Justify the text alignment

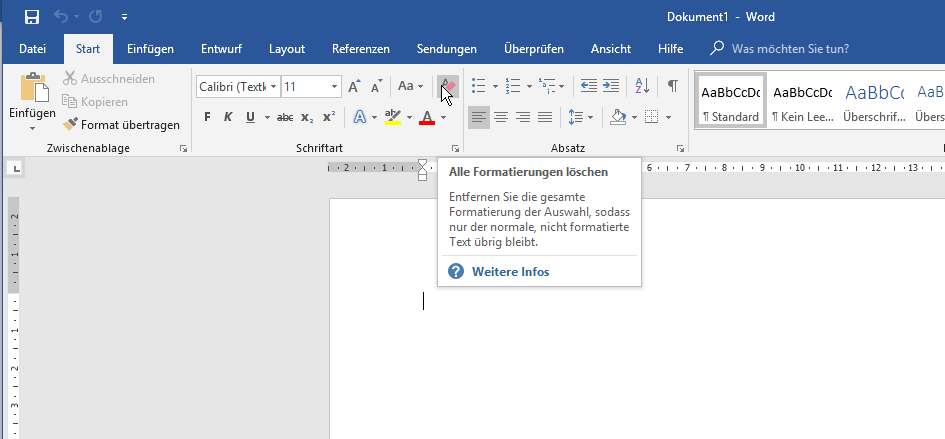(545, 117)
